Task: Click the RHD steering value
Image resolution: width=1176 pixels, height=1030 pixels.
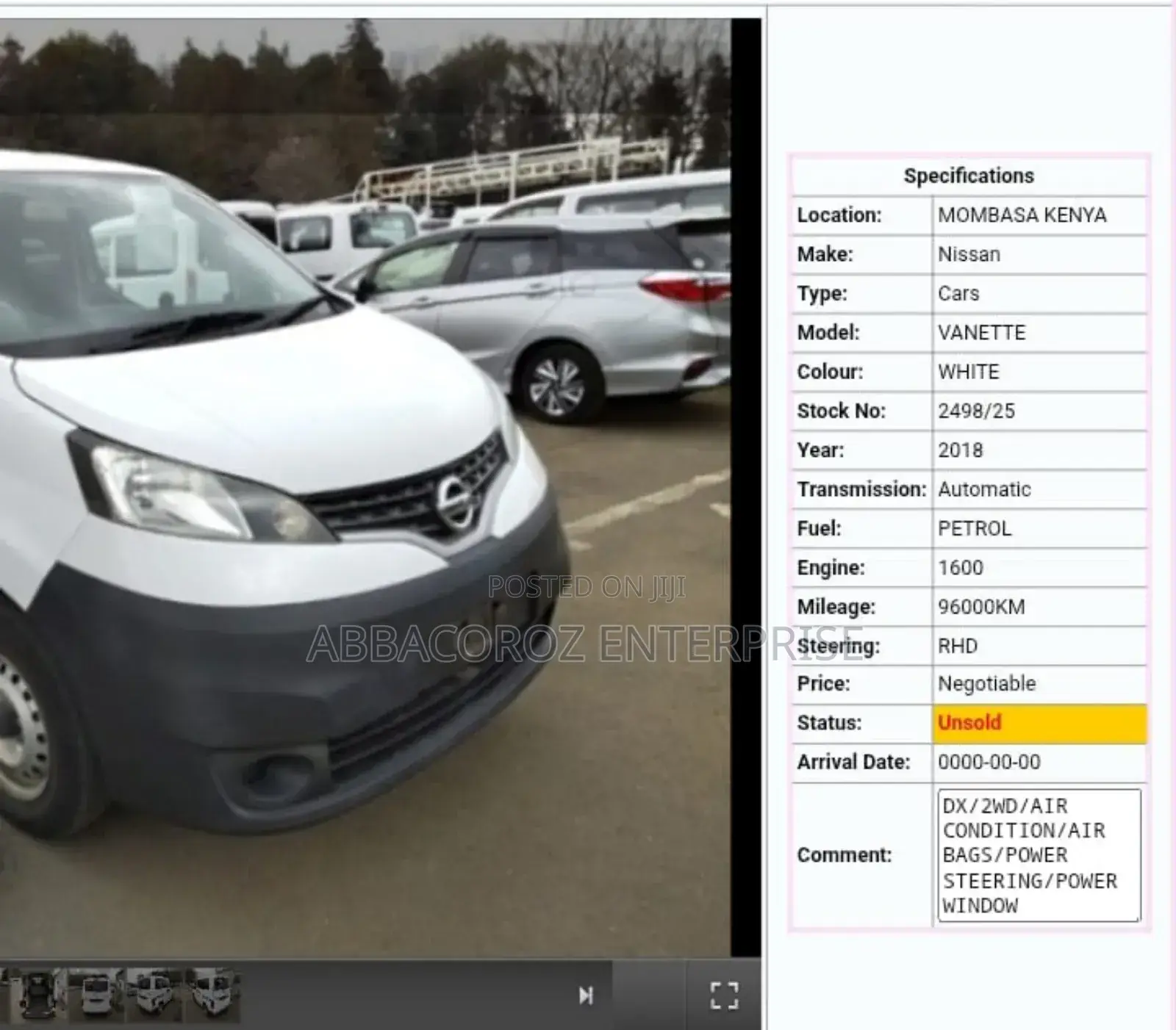Action: (958, 646)
